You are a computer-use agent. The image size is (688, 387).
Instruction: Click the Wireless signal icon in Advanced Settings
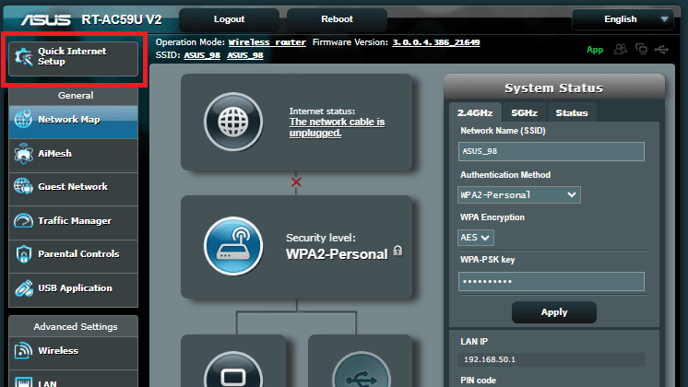23,351
